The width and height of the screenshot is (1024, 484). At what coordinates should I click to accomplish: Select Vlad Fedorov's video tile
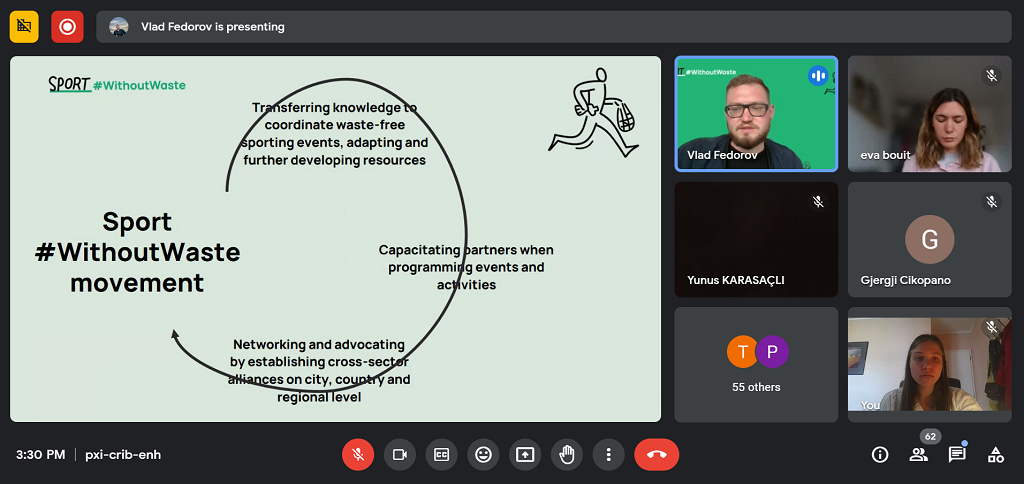(756, 113)
